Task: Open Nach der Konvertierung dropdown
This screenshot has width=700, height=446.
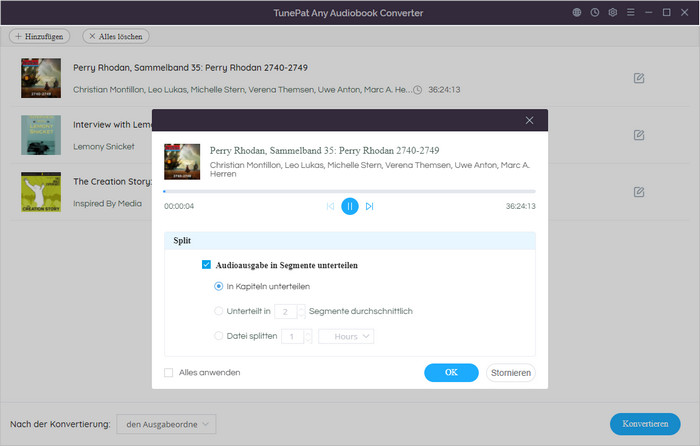Action: [x=166, y=424]
